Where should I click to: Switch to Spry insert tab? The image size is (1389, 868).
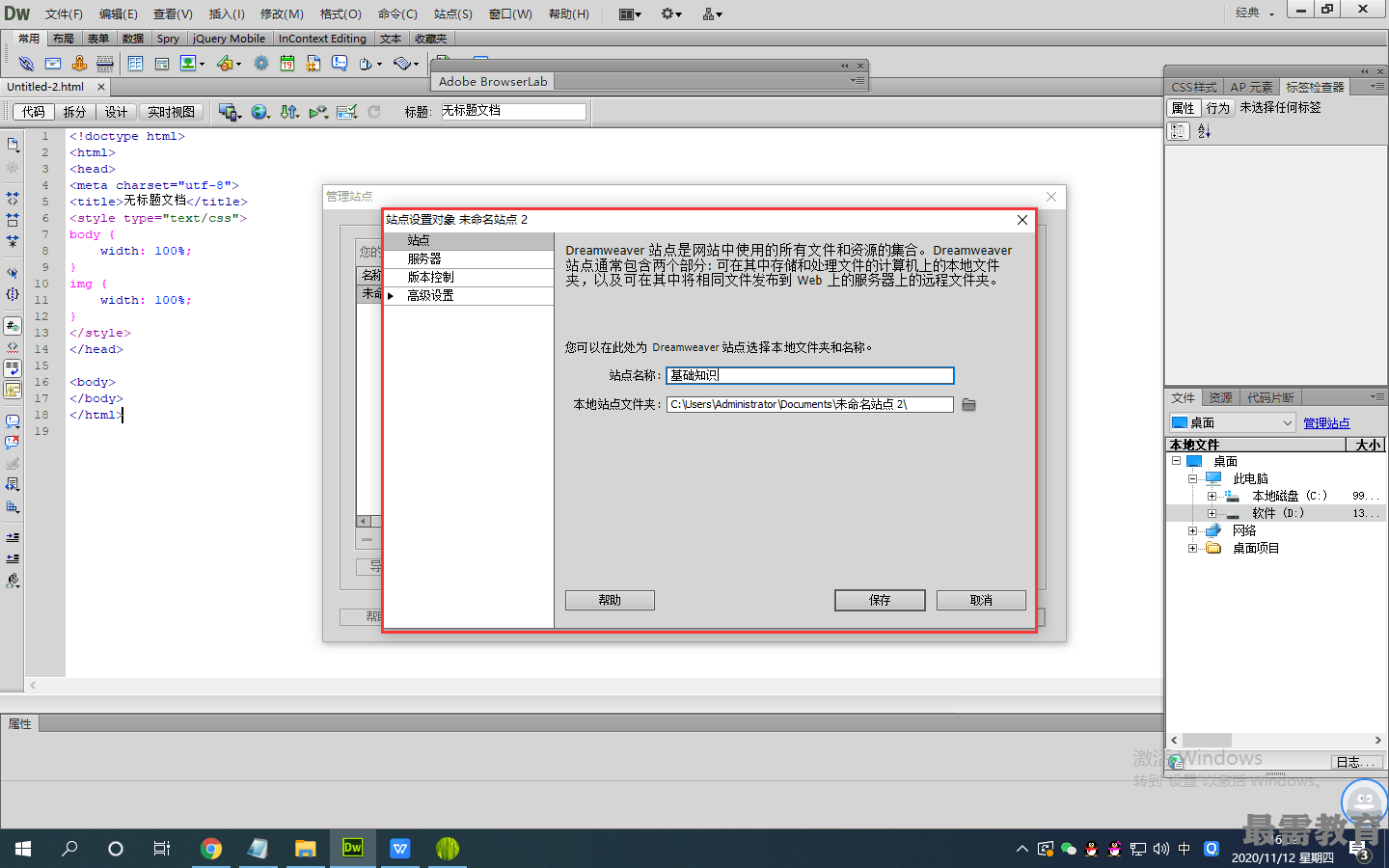[x=168, y=39]
